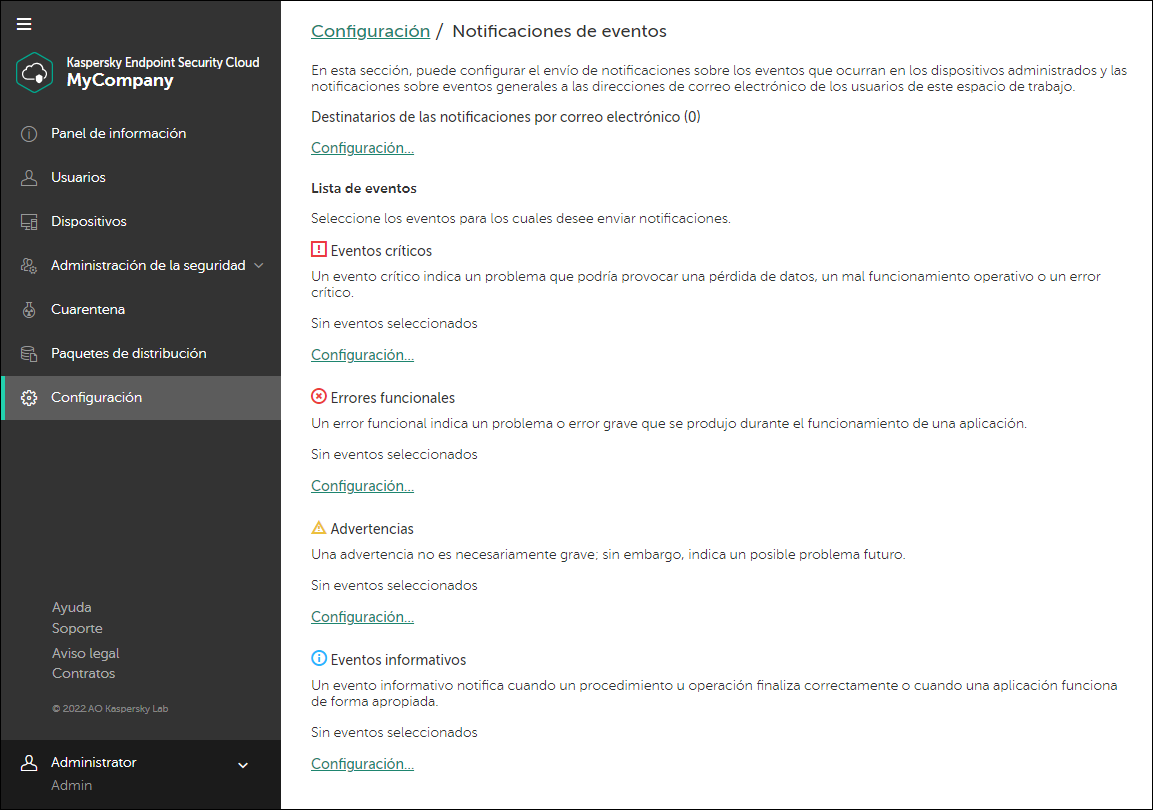Open Configuración link under Destinatarios
Screen dimensions: 1153x810
362,148
